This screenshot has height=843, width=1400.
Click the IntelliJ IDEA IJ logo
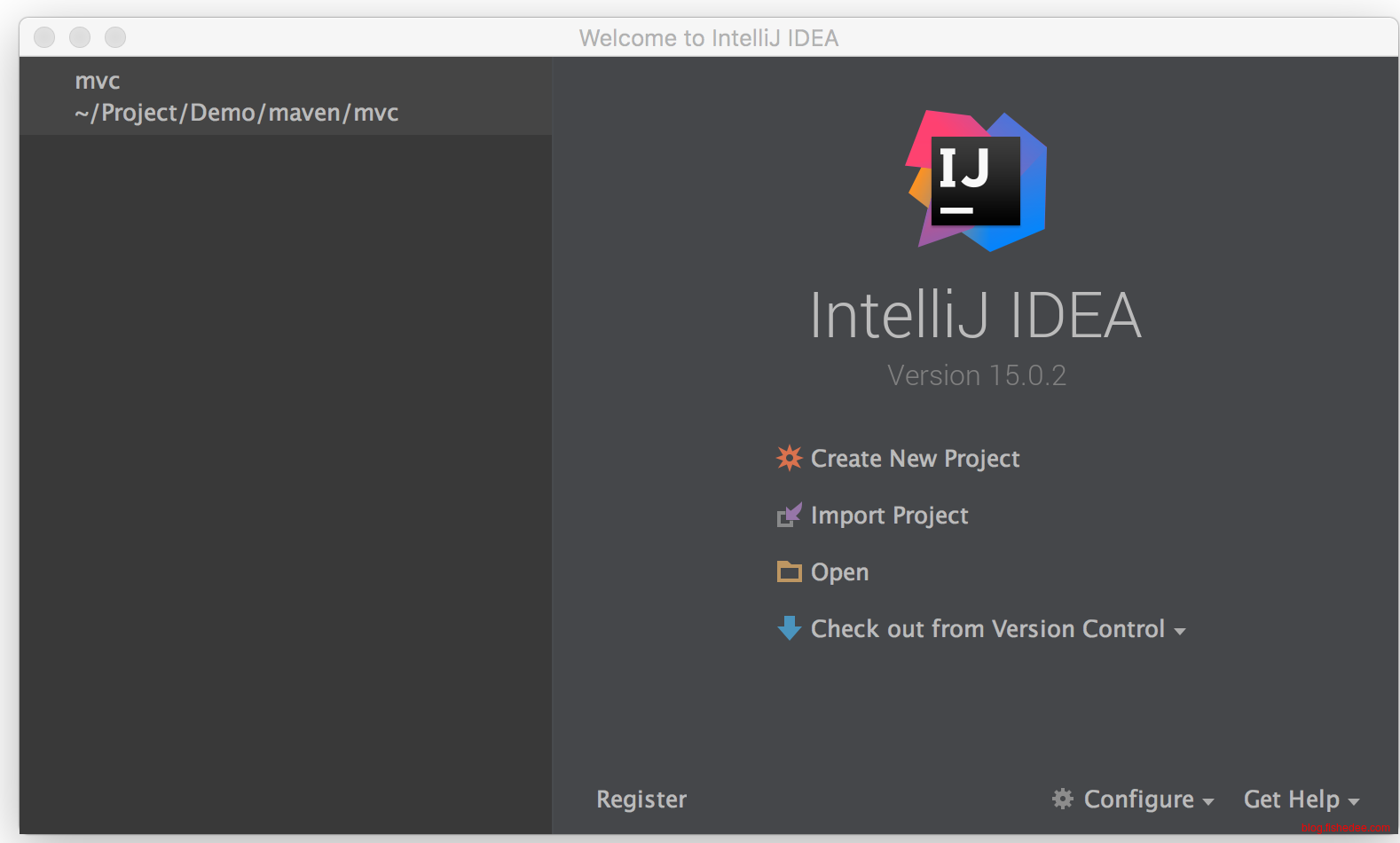(x=976, y=181)
